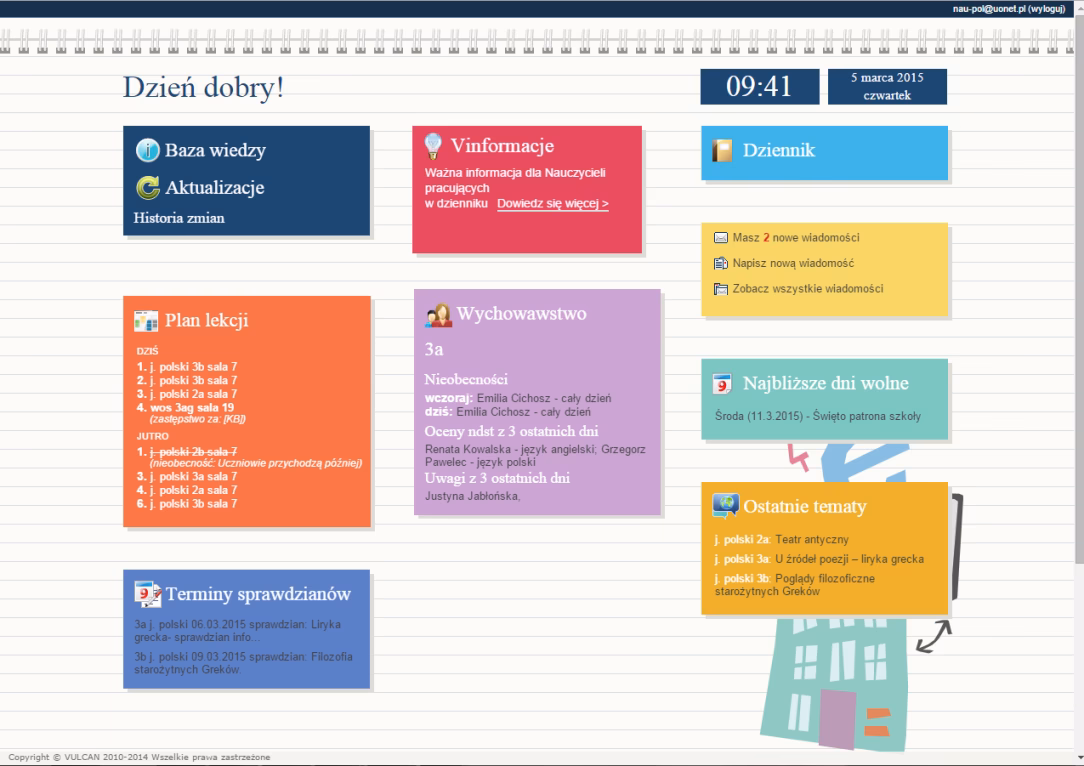
Task: Click the new messages envelope icon
Action: [721, 238]
